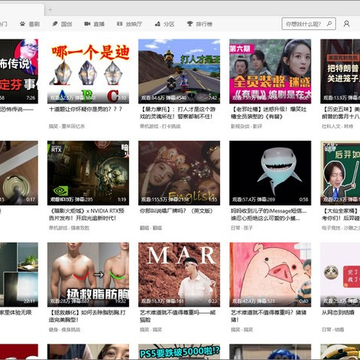Play the video thumbnail showing 'MAR' text
Screen dimensions: 360x360
[179, 275]
